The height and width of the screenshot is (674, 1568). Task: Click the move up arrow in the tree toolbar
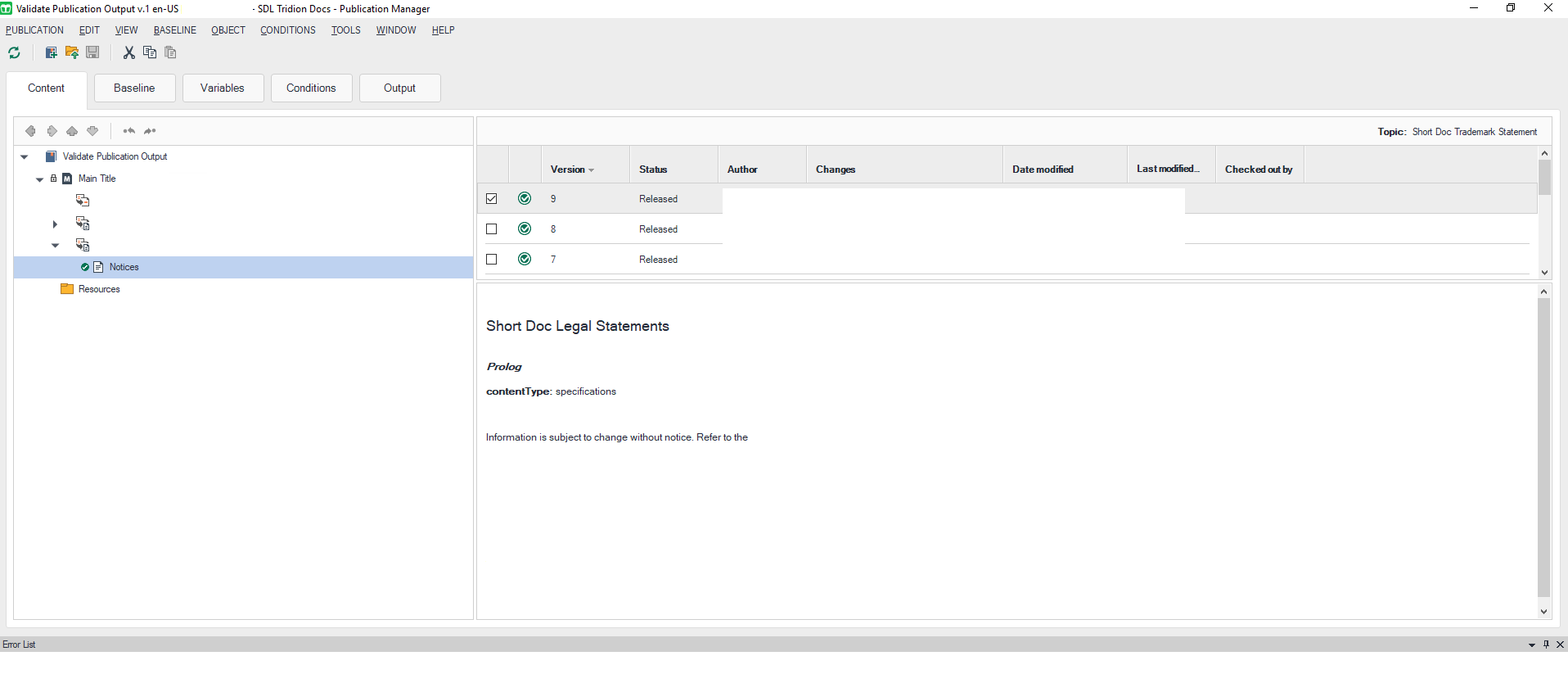(x=72, y=131)
